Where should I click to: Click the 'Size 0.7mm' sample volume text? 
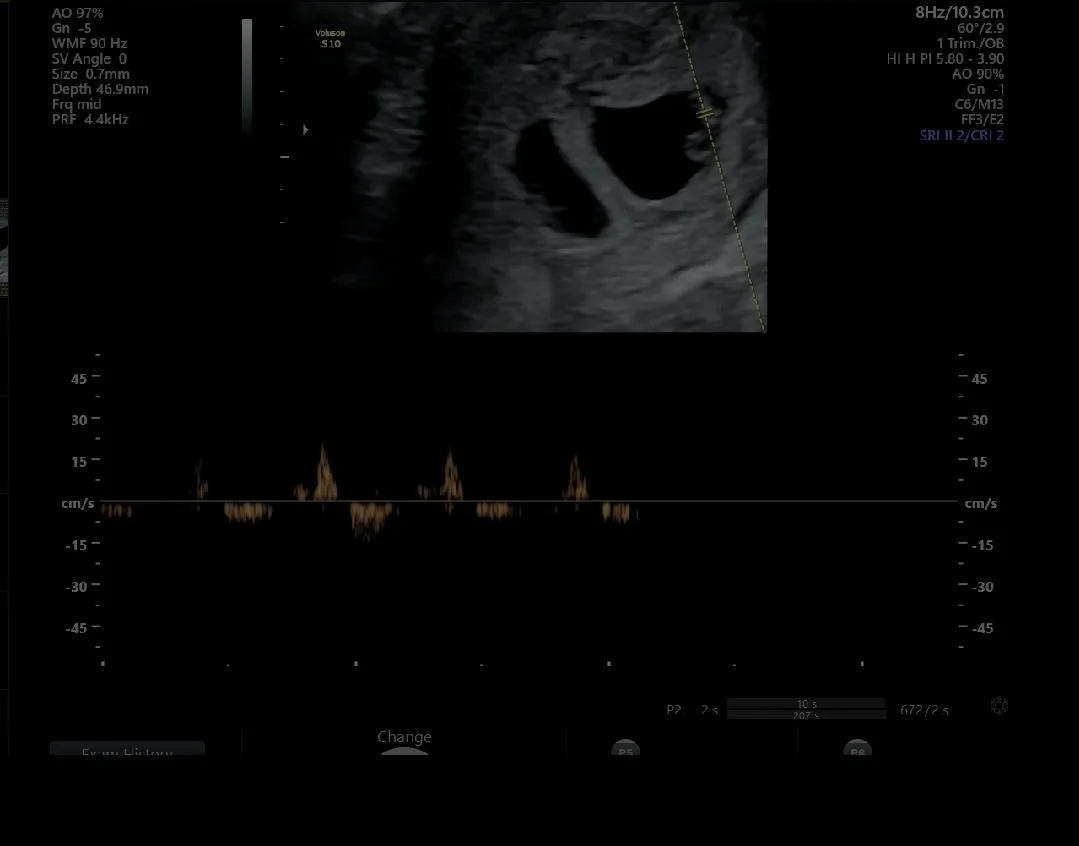pyautogui.click(x=91, y=74)
